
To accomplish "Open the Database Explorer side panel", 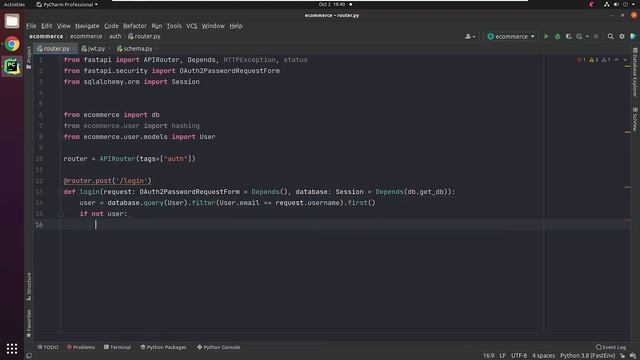I will pyautogui.click(x=635, y=72).
